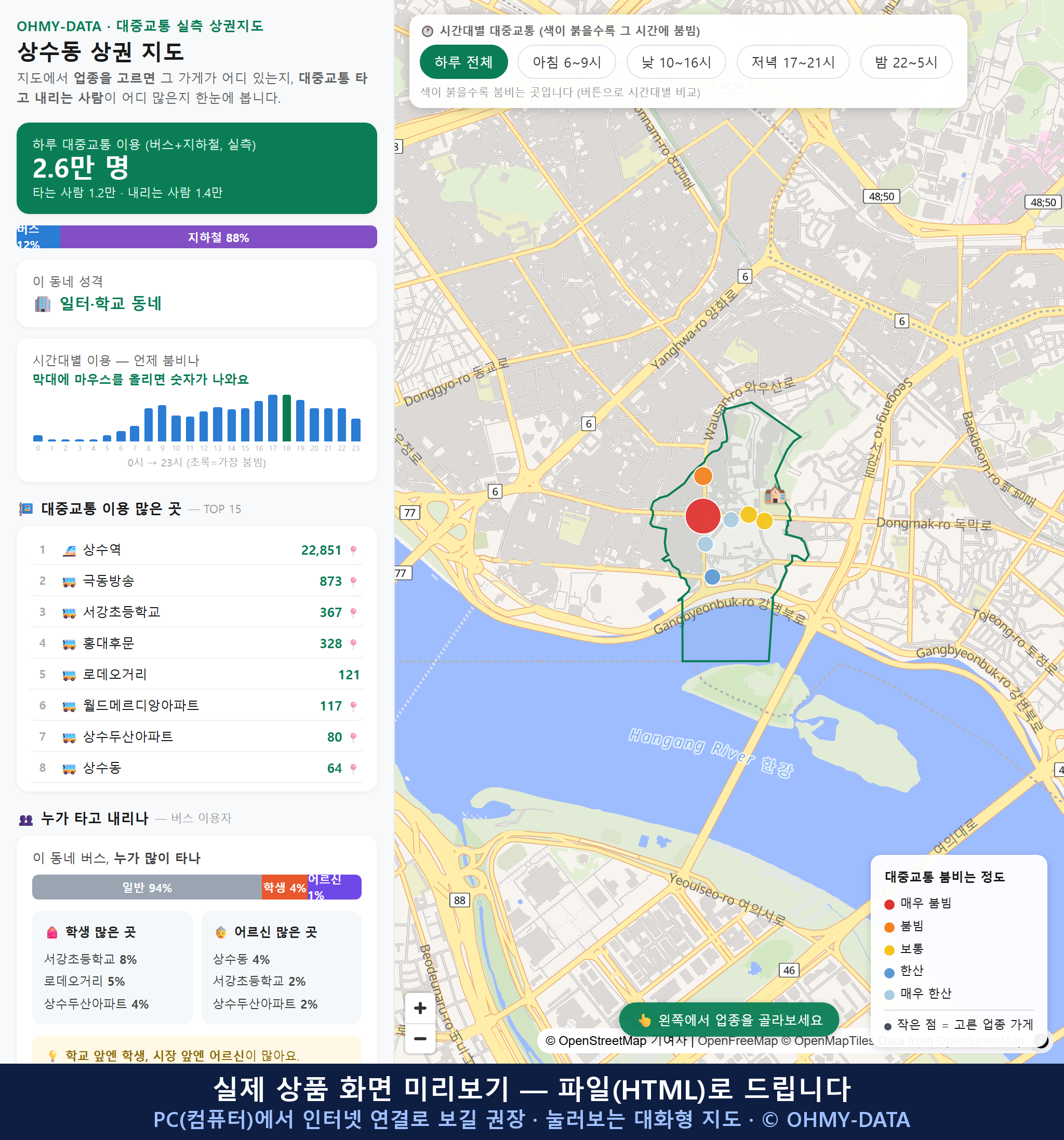The image size is (1064, 1140).
Task: Click the 어르신 1% purple bar segment
Action: click(335, 887)
